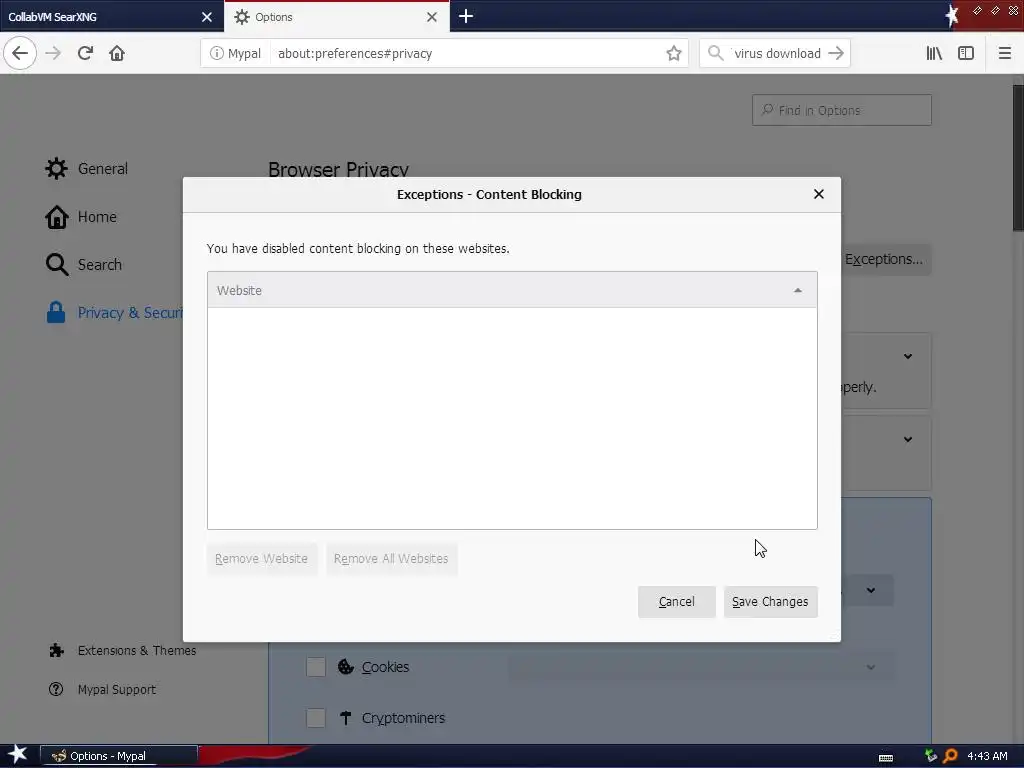Click the 4:43 AM clock

point(987,756)
